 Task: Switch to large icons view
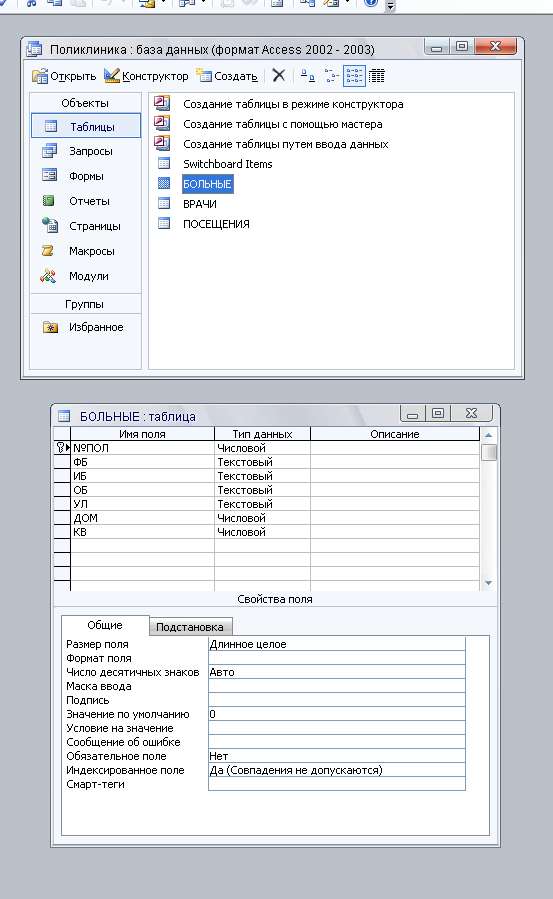point(308,76)
